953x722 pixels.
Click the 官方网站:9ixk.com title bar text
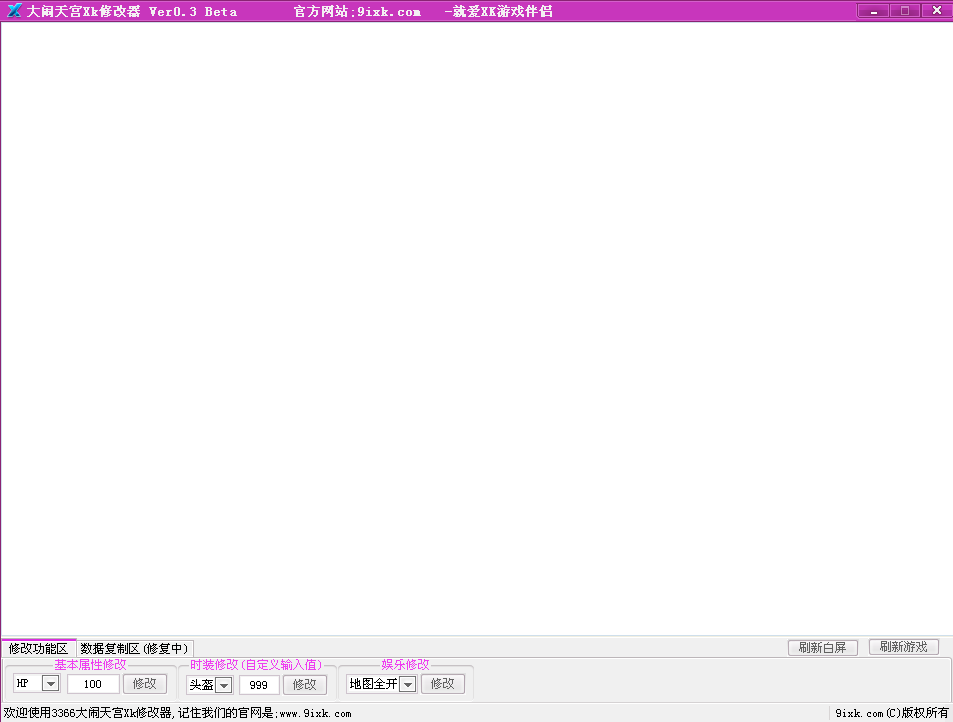point(357,11)
